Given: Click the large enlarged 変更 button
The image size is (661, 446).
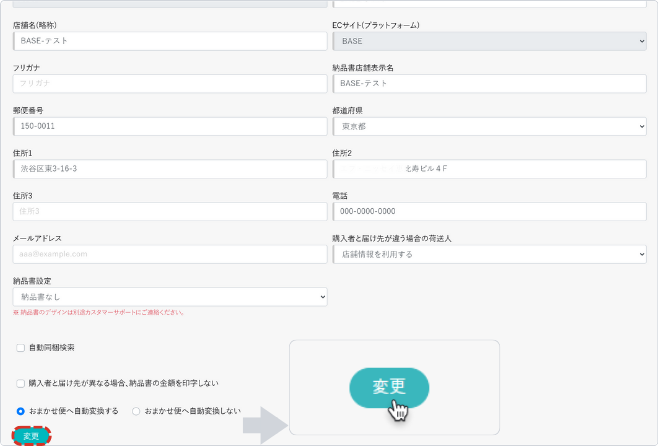Looking at the screenshot, I should (388, 387).
